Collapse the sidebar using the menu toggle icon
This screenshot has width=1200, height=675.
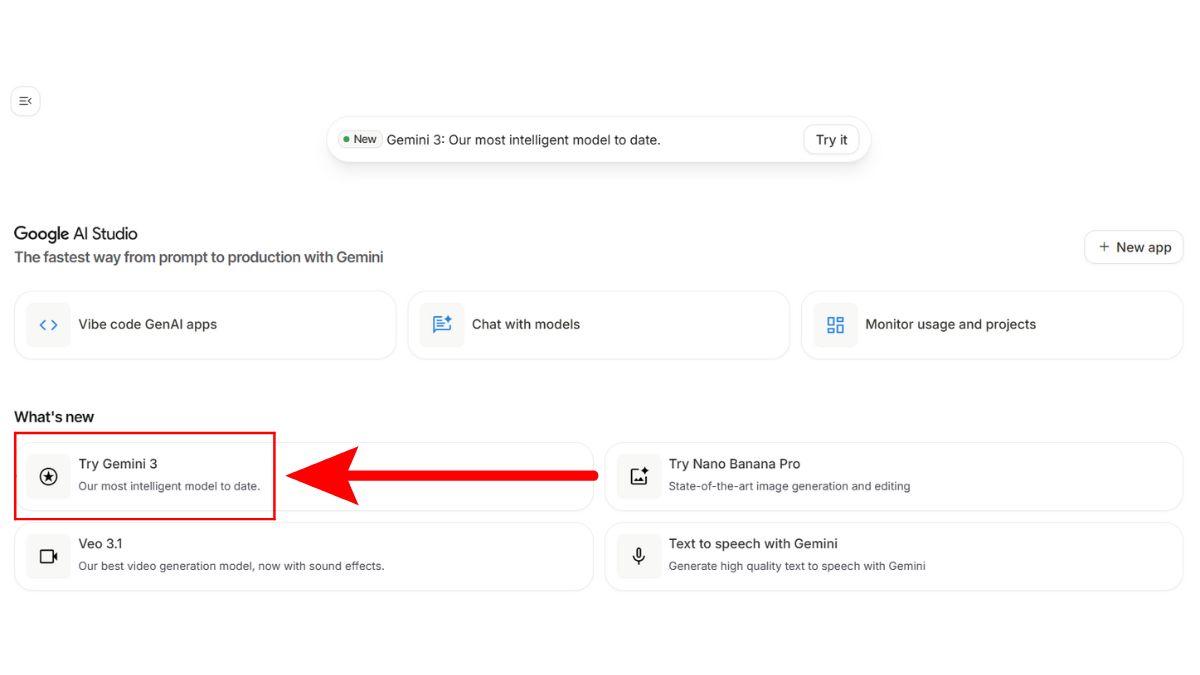[25, 101]
